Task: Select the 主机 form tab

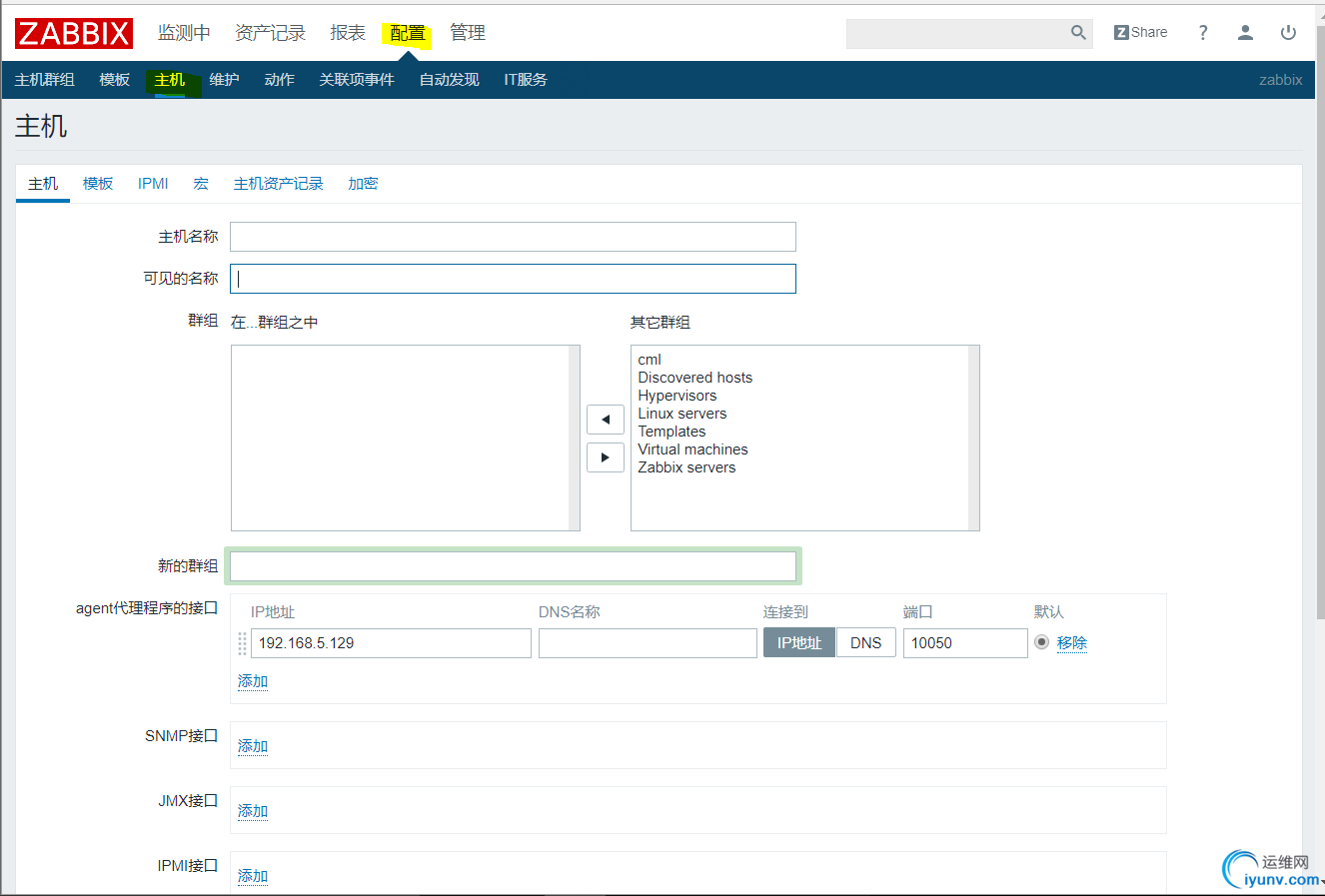Action: (x=43, y=184)
